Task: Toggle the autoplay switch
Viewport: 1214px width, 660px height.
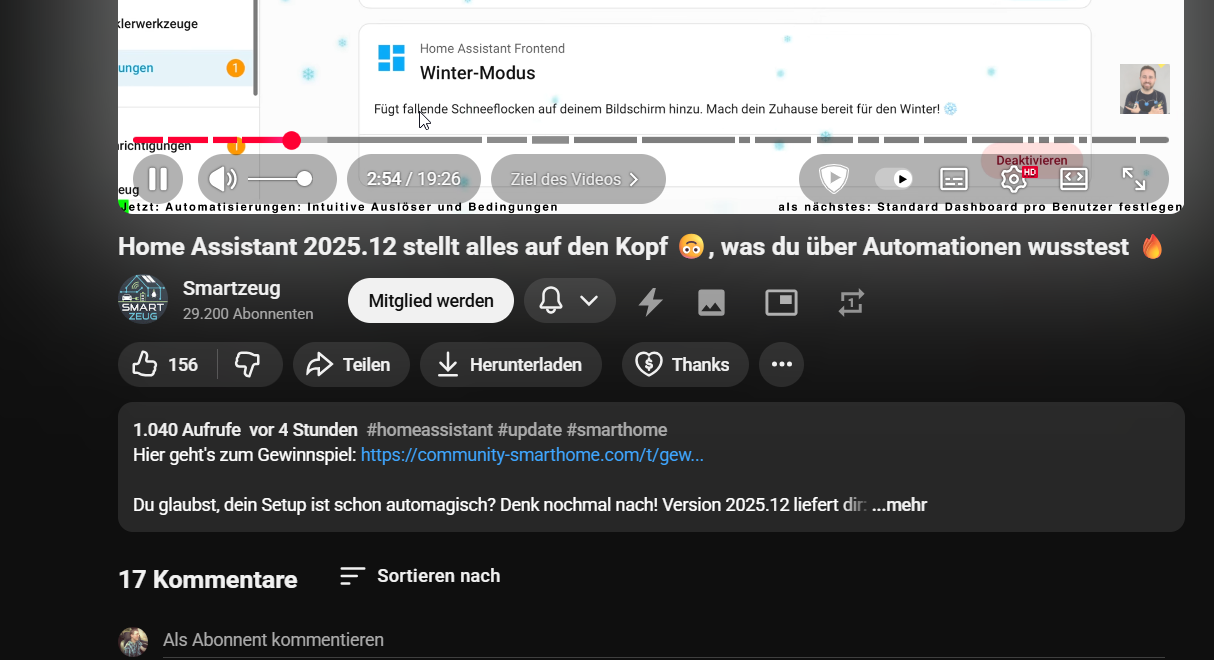Action: (894, 179)
